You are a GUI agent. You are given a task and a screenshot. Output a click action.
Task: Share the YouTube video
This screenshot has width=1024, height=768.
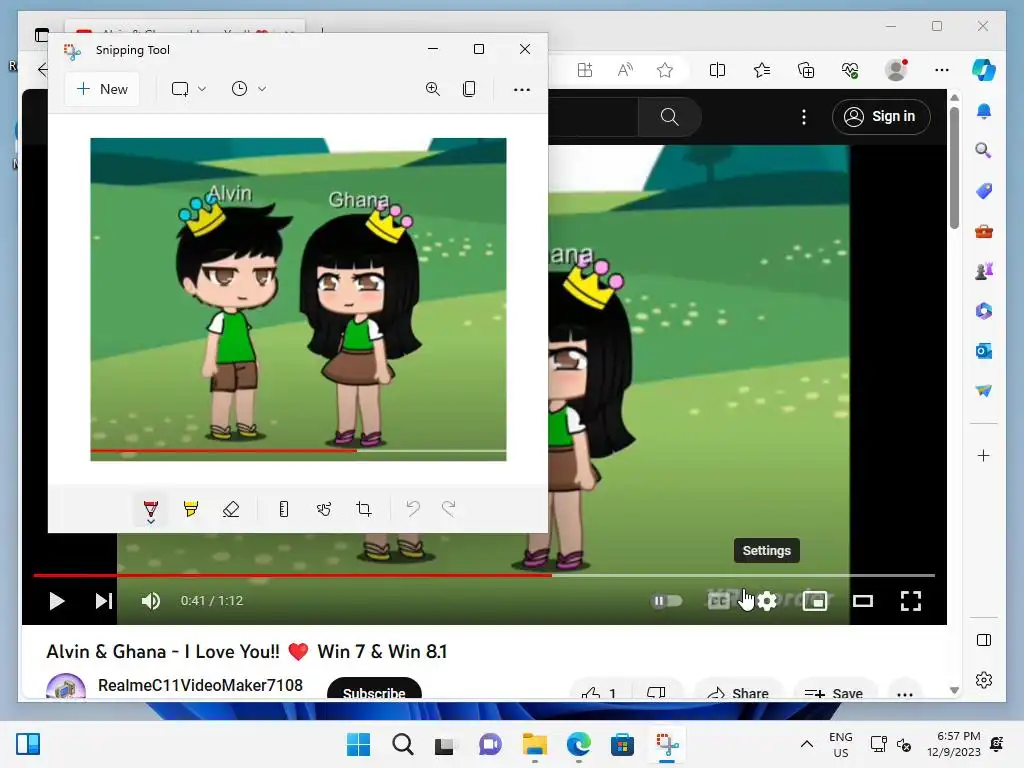738,691
